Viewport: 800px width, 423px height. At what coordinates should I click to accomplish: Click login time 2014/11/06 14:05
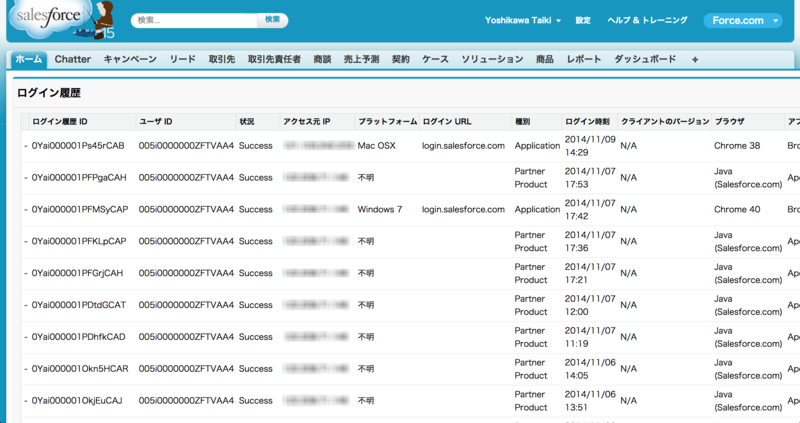(x=590, y=368)
